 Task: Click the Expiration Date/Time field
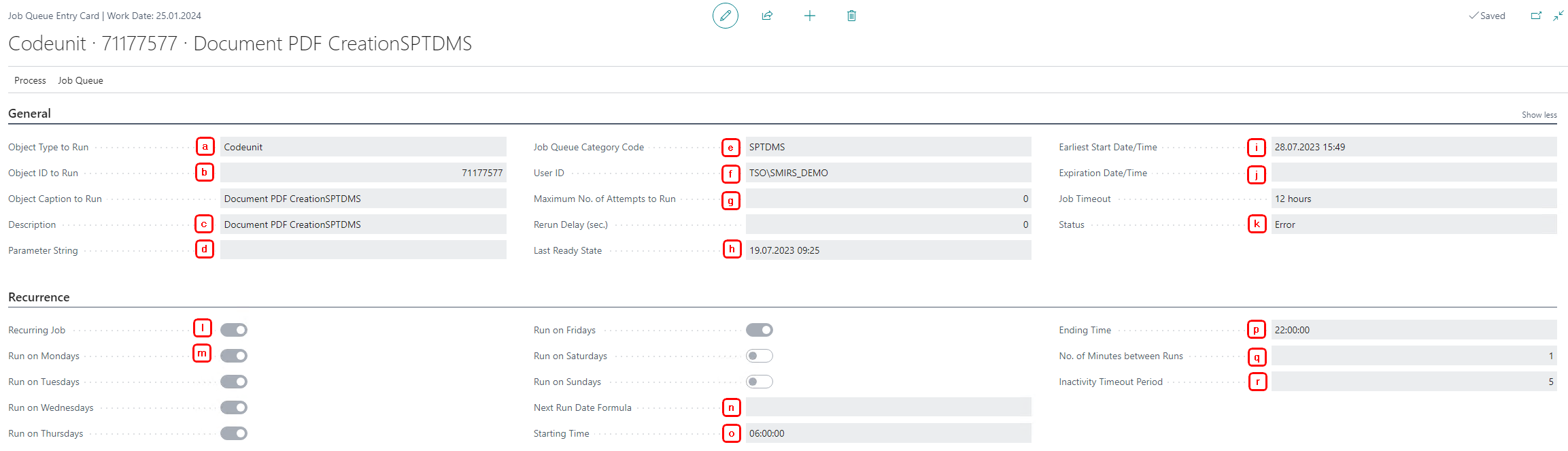coord(1414,173)
